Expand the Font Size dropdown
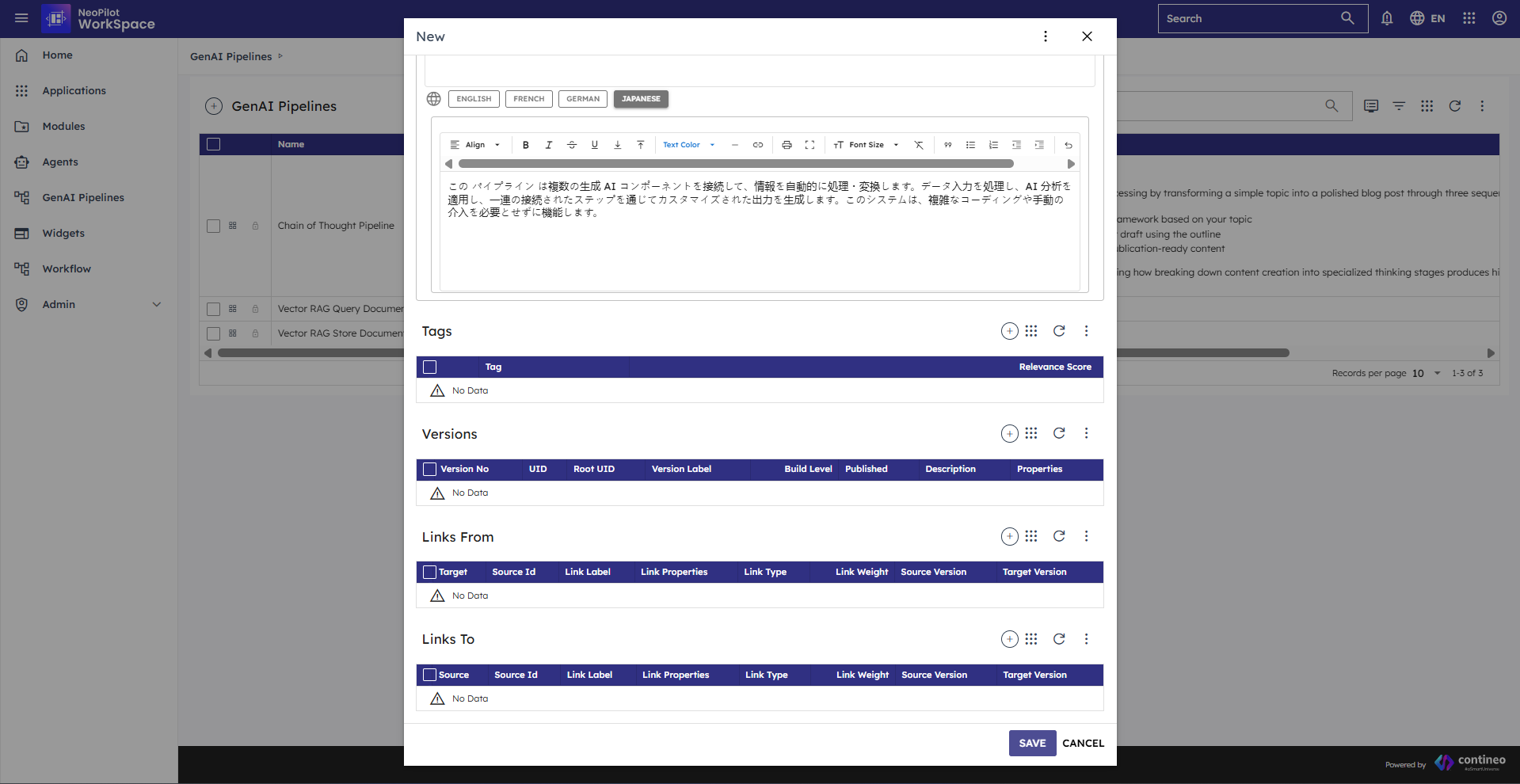 [867, 145]
